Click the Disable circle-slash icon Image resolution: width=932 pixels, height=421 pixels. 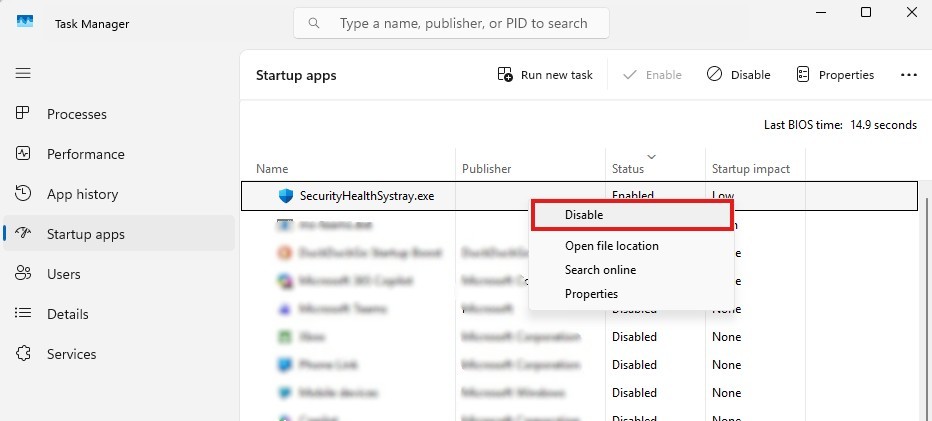(714, 74)
